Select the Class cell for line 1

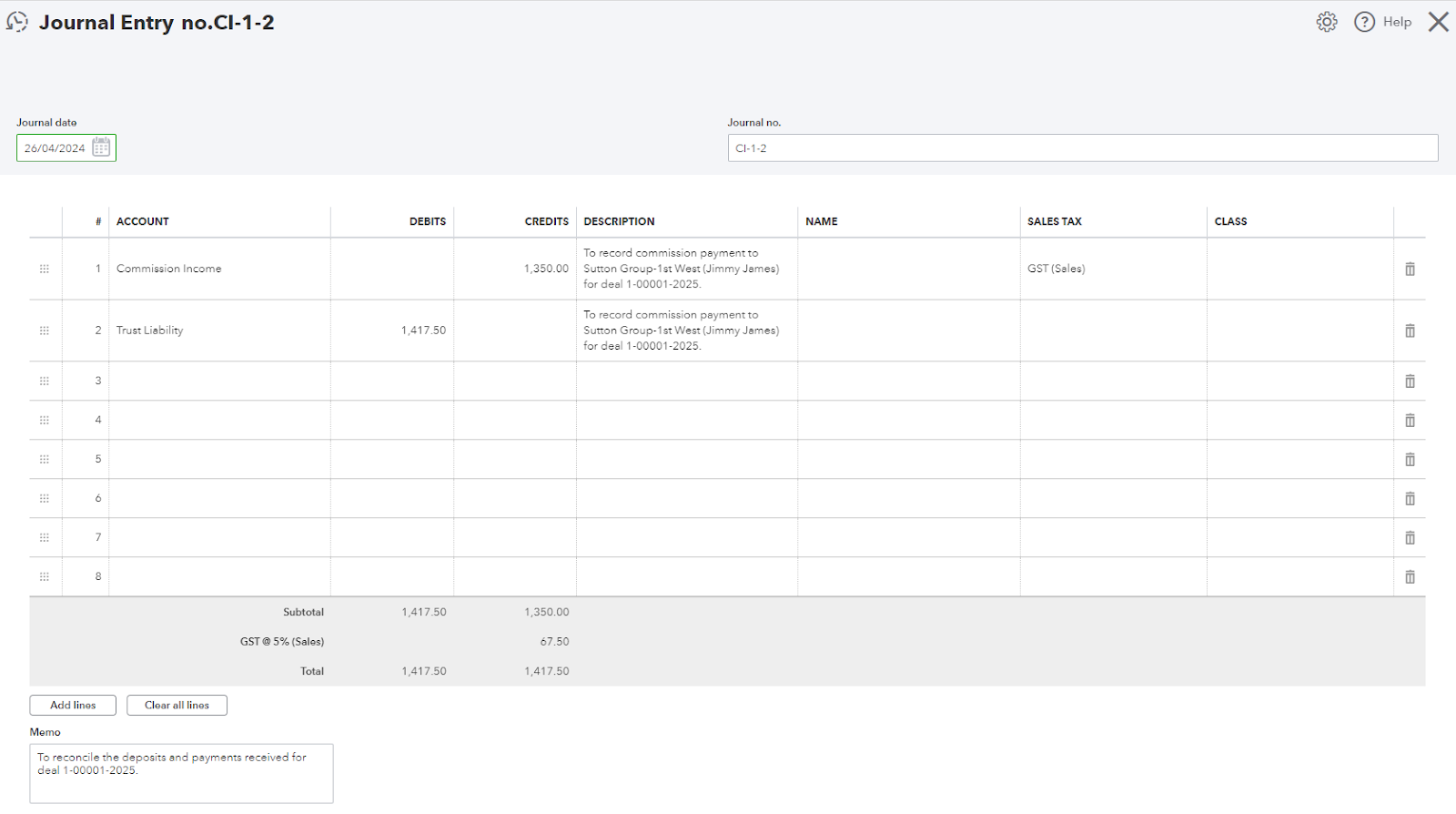(x=1299, y=269)
